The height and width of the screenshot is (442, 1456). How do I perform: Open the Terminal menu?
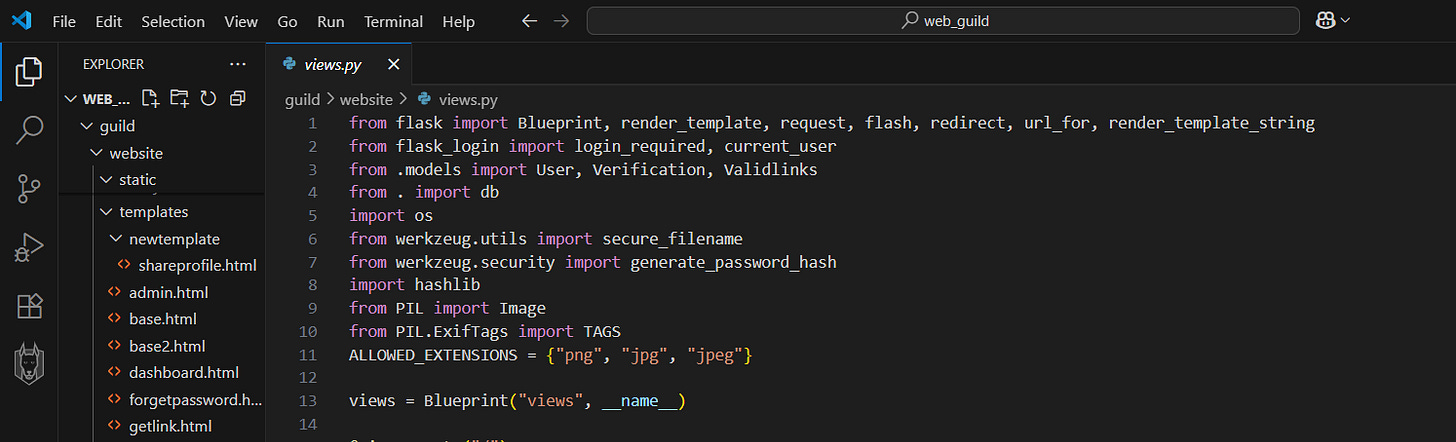pos(393,21)
